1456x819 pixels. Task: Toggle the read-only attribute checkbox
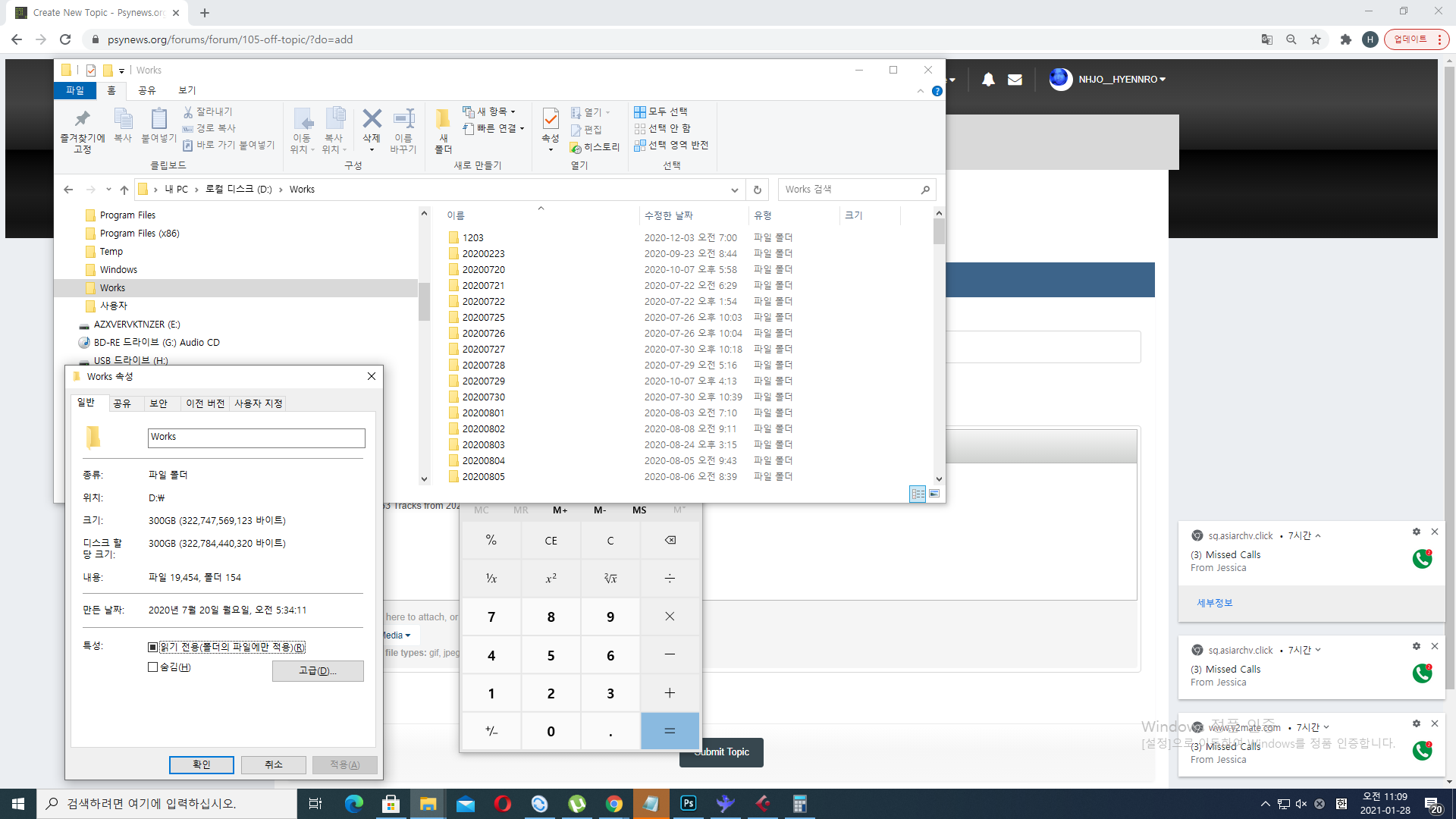click(x=153, y=648)
